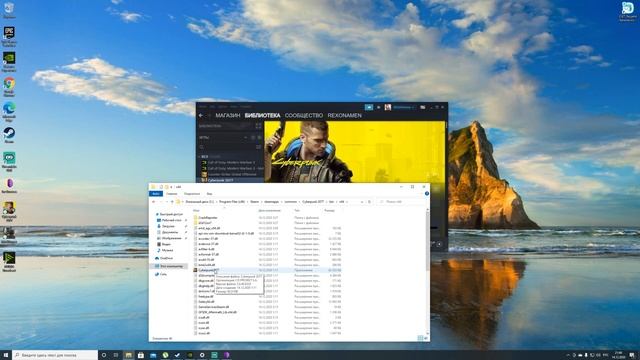
Task: Click the Steam segment in the address path
Action: [254, 202]
